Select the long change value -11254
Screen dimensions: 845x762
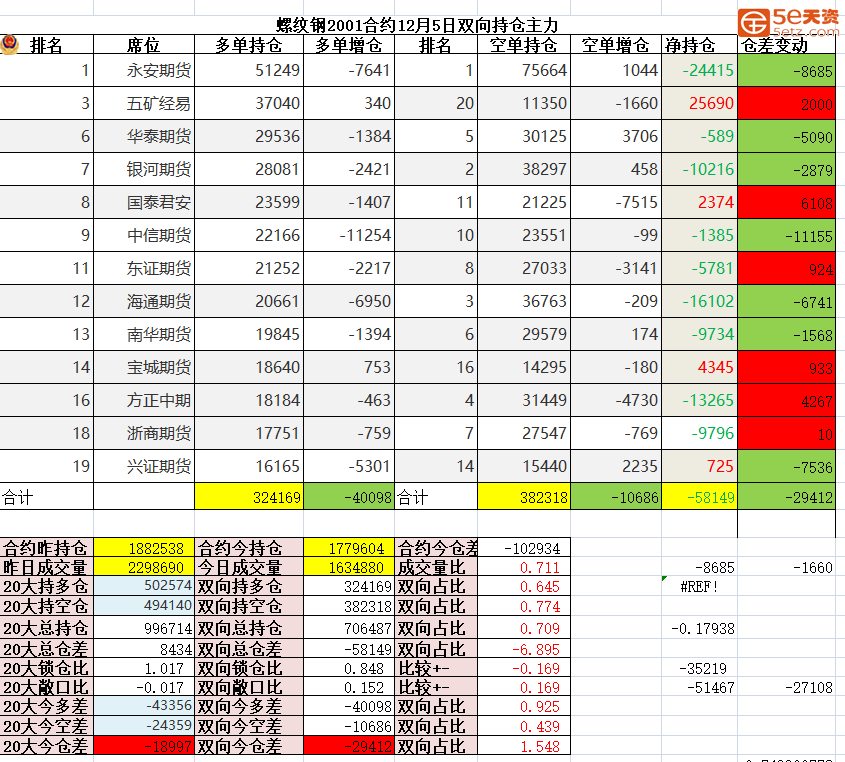[349, 235]
